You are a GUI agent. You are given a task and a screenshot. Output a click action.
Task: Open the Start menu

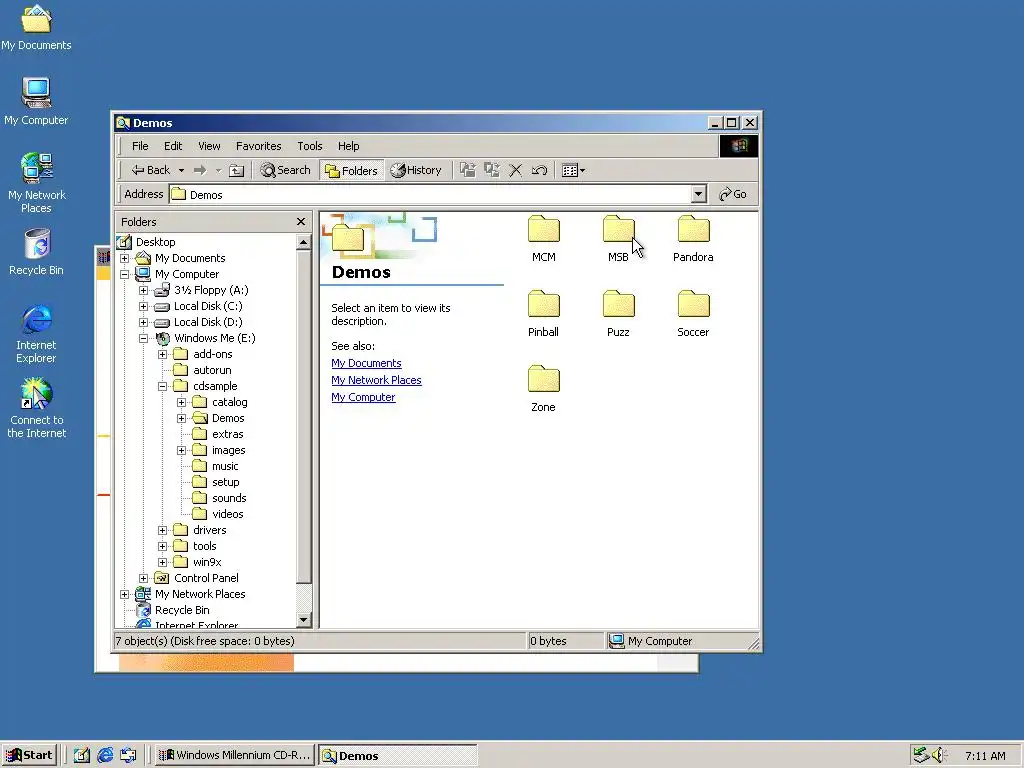click(x=29, y=756)
